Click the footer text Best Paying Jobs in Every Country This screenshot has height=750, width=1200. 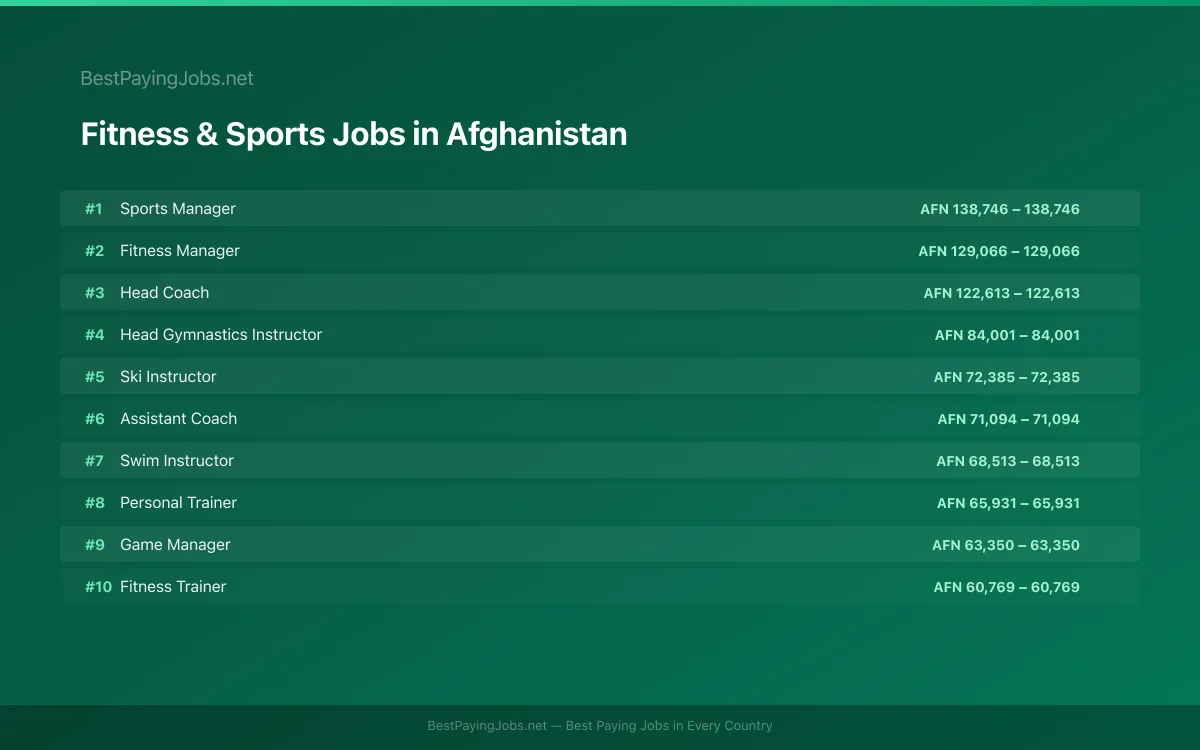point(669,726)
